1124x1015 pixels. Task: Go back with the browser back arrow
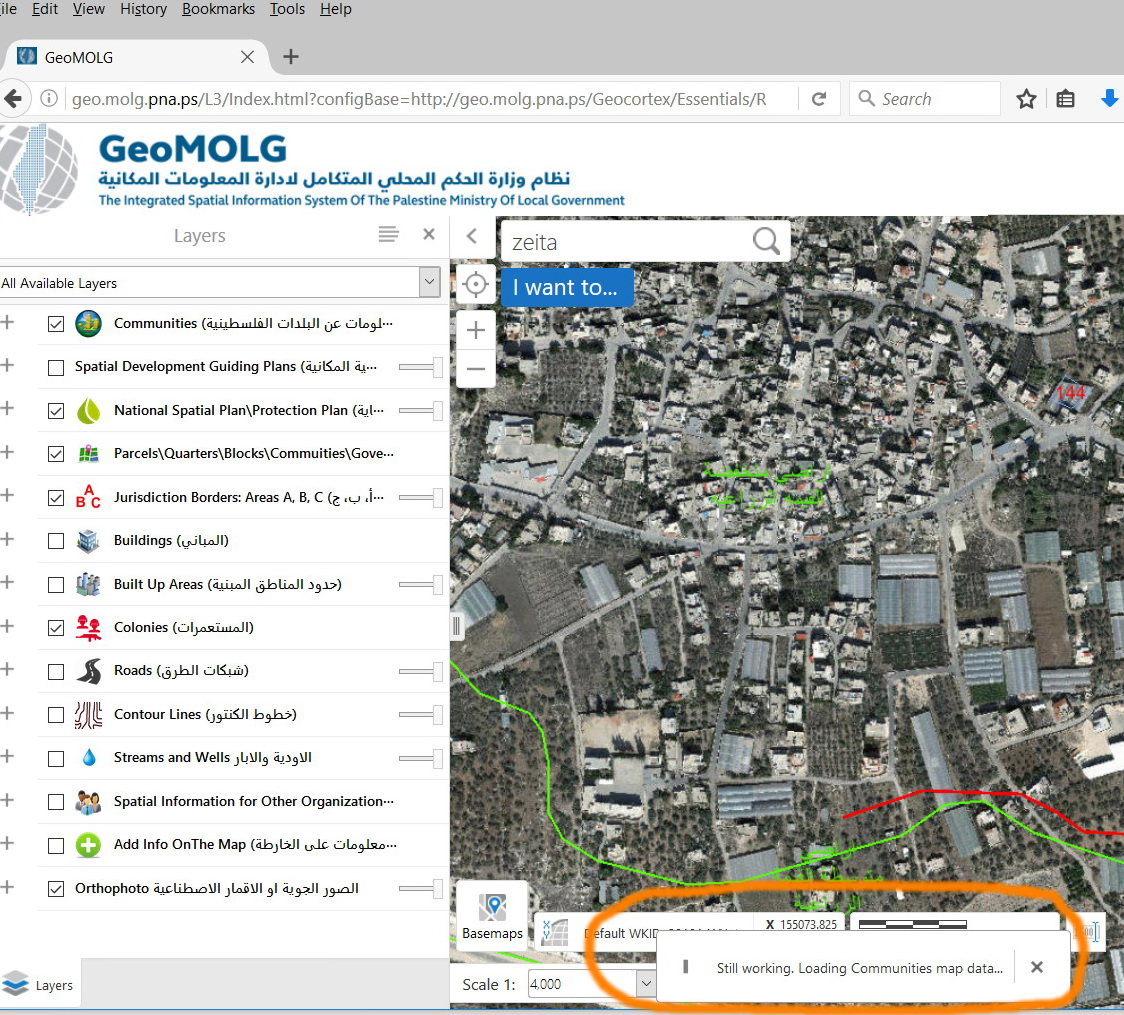(14, 98)
